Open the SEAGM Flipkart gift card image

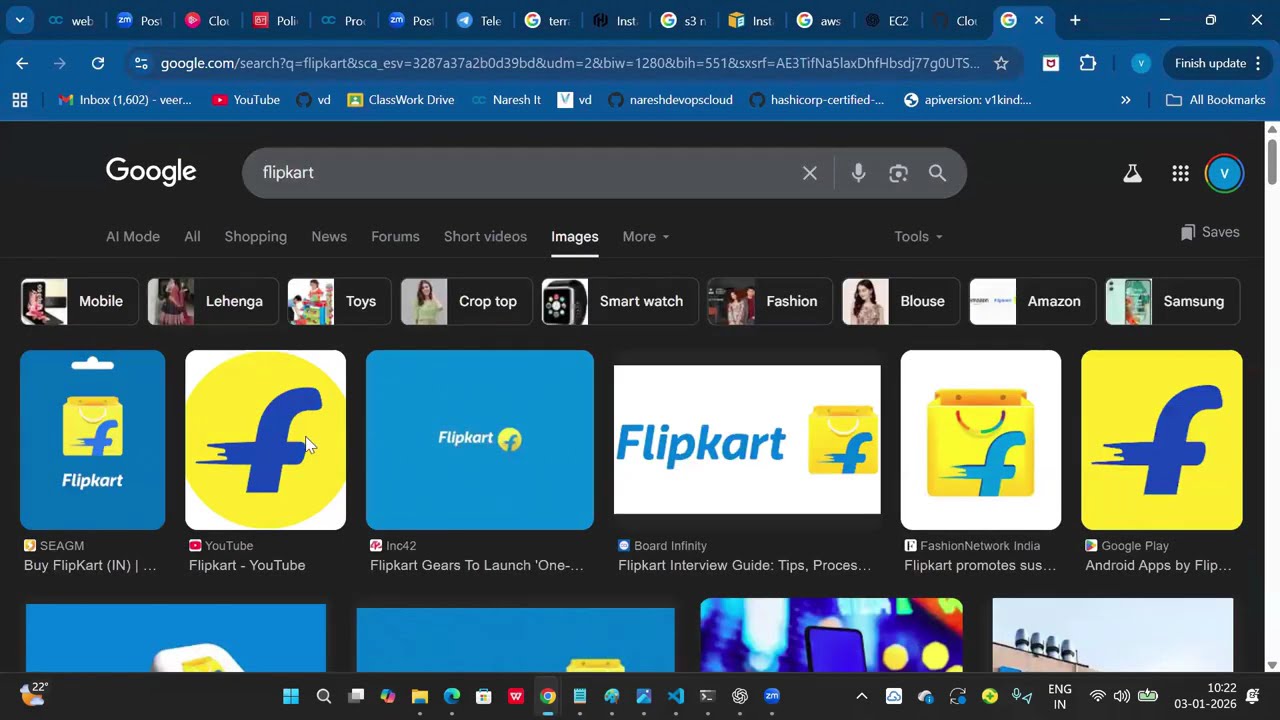pyautogui.click(x=92, y=440)
